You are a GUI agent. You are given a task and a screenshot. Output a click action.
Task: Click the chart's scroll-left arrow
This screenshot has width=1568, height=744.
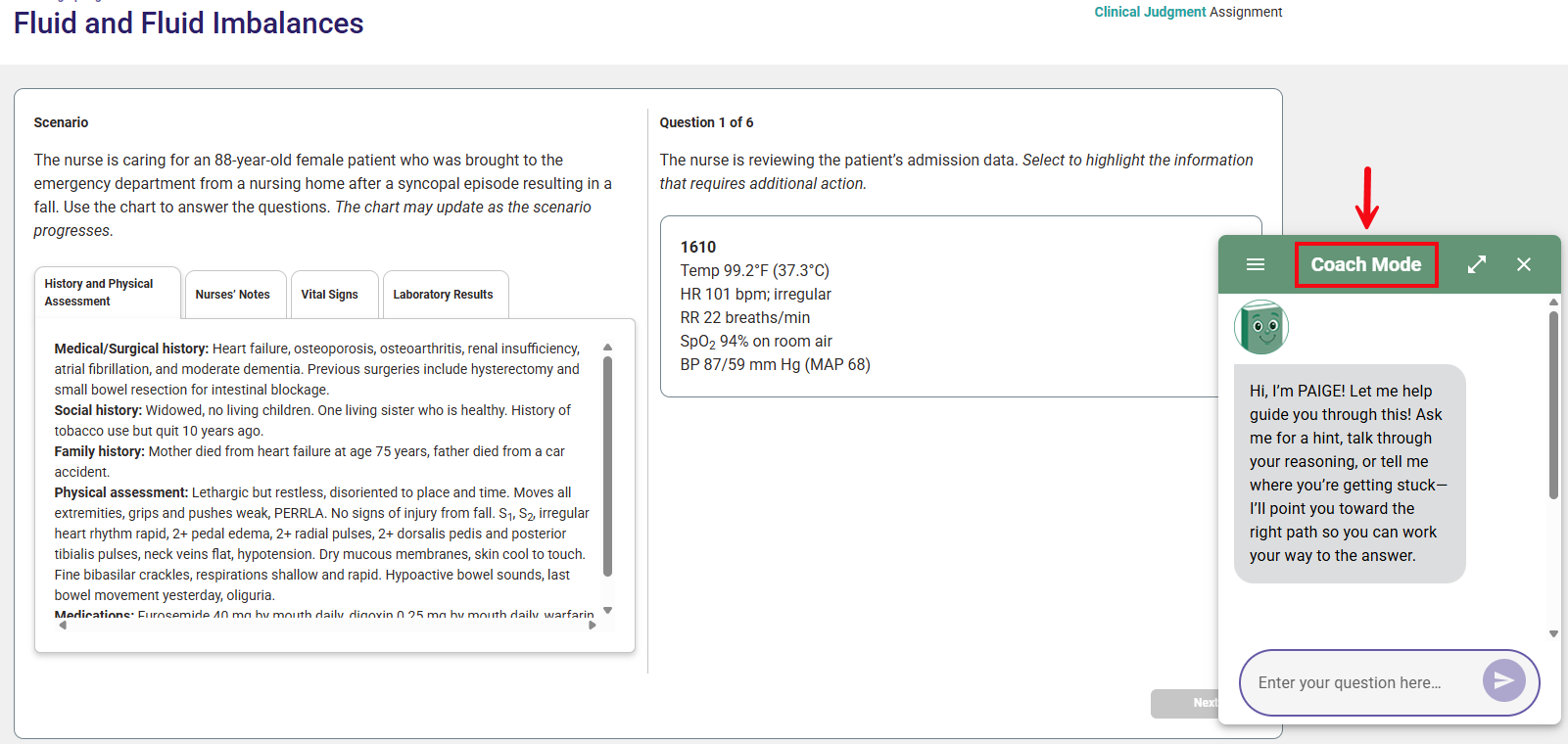click(63, 626)
